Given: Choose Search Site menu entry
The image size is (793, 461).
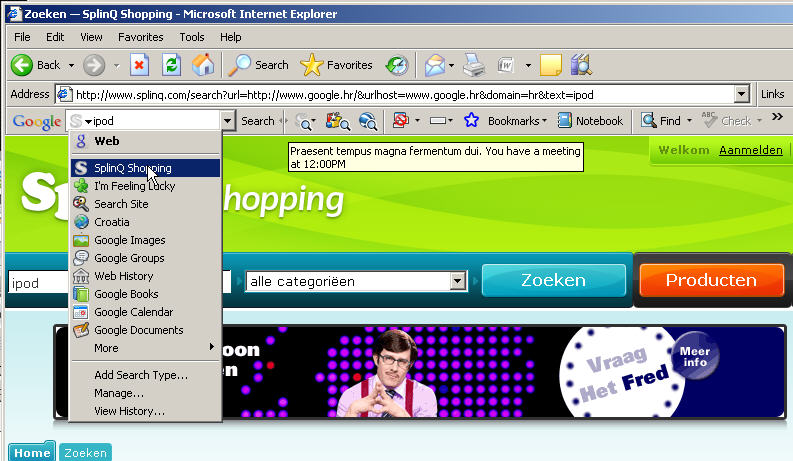Looking at the screenshot, I should coord(145,204).
